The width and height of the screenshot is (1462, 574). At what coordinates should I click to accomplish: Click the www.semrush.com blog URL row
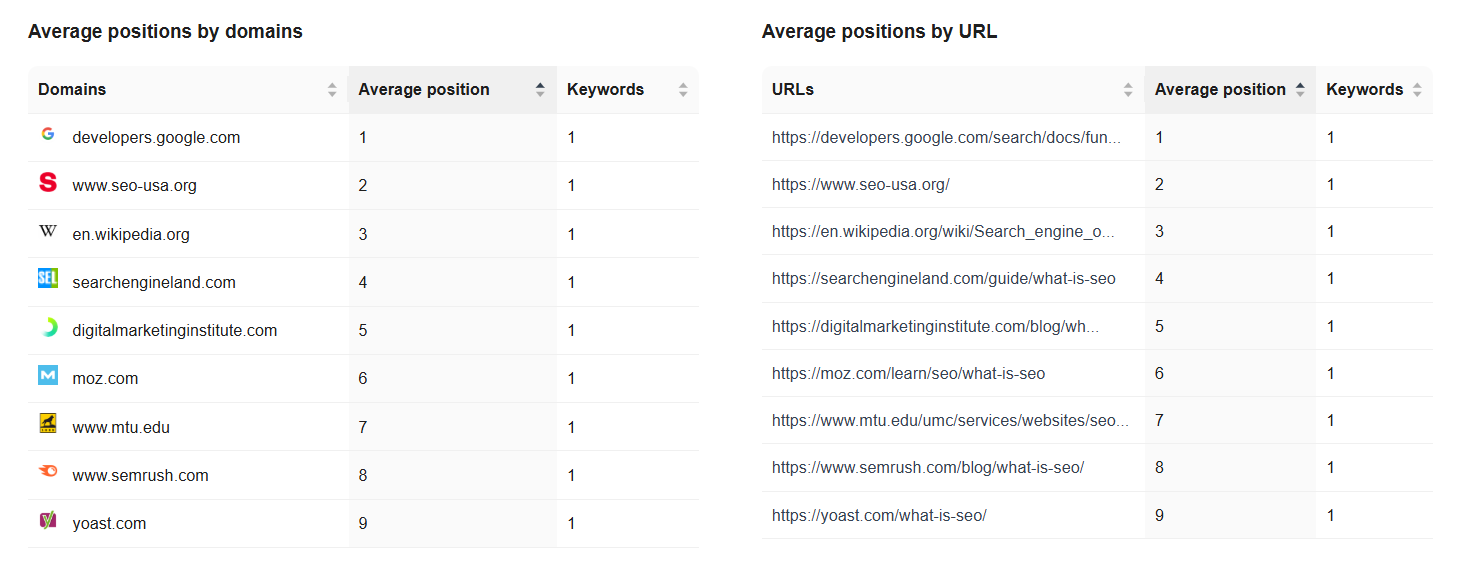[927, 468]
